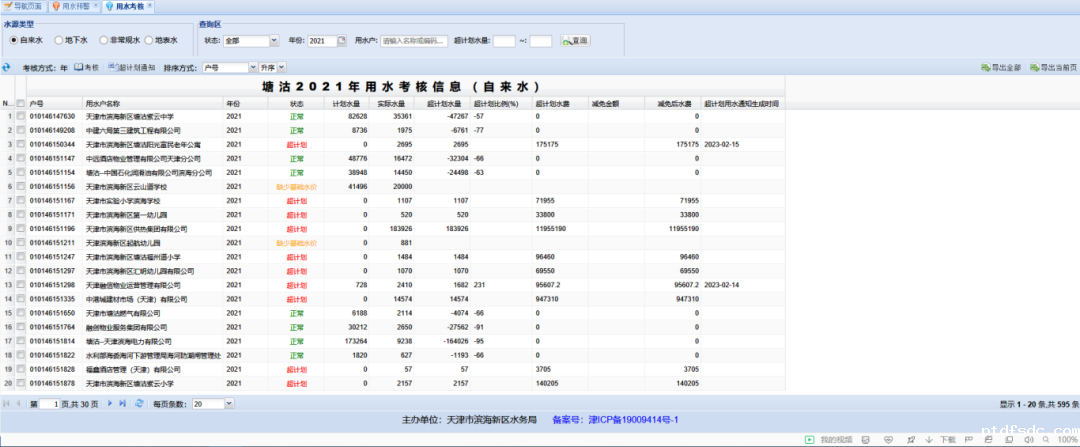This screenshot has width=1080, height=447.
Task: Select 地表水 water source radio
Action: 148,41
